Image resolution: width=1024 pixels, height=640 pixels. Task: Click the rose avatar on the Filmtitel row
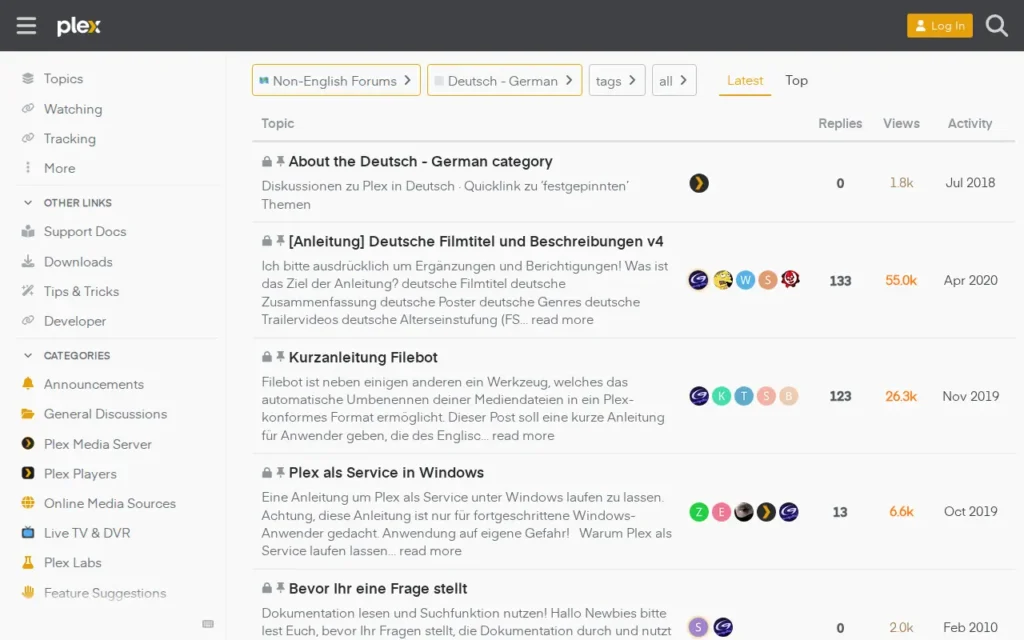[790, 280]
